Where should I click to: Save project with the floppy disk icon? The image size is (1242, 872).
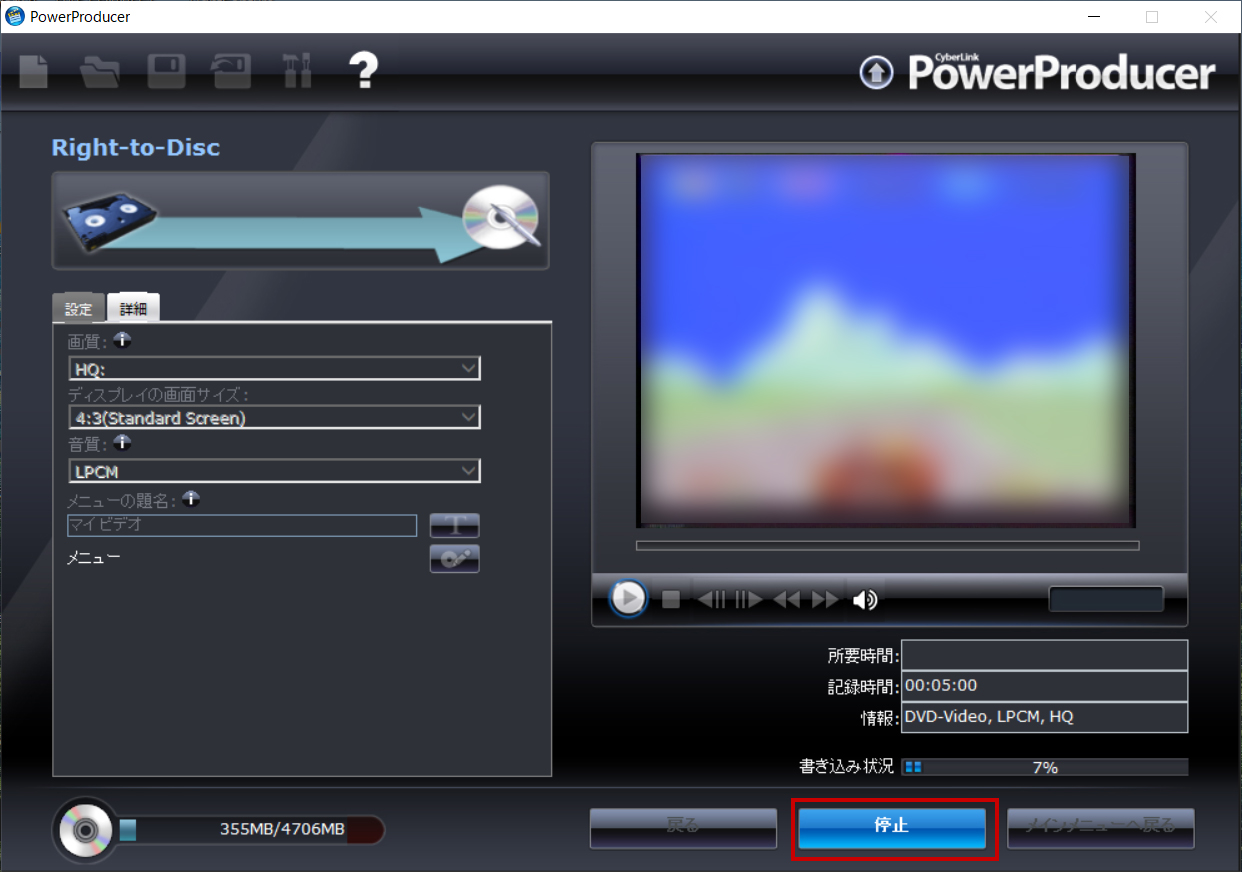coord(166,72)
